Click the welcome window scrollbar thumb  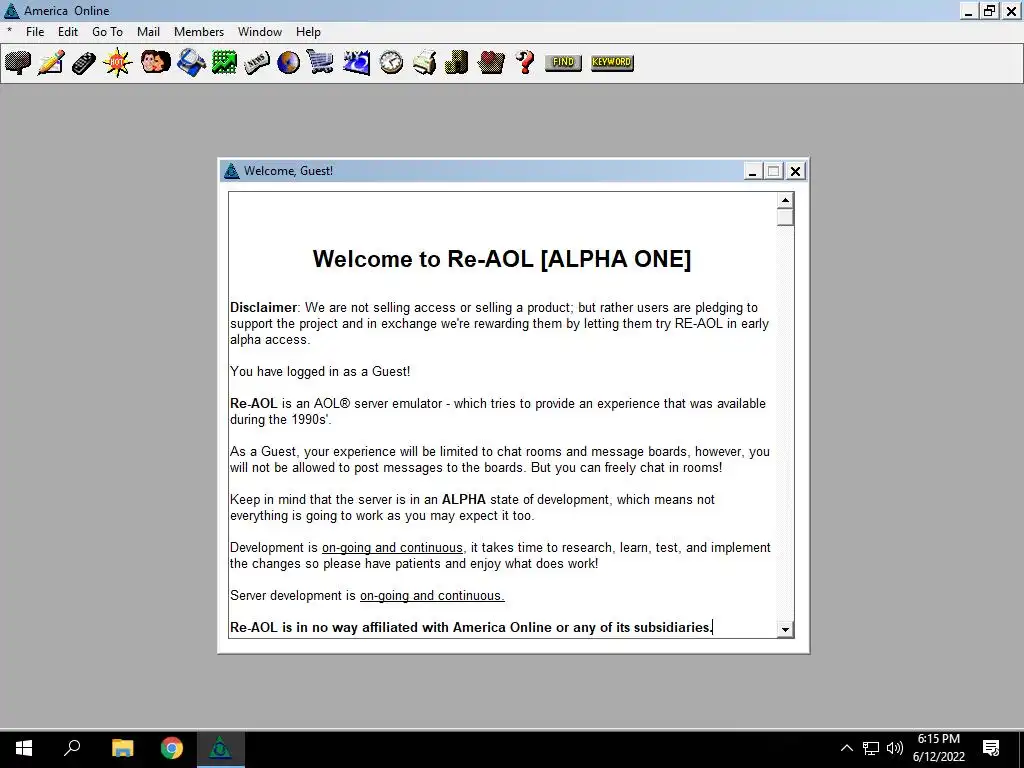(x=785, y=217)
